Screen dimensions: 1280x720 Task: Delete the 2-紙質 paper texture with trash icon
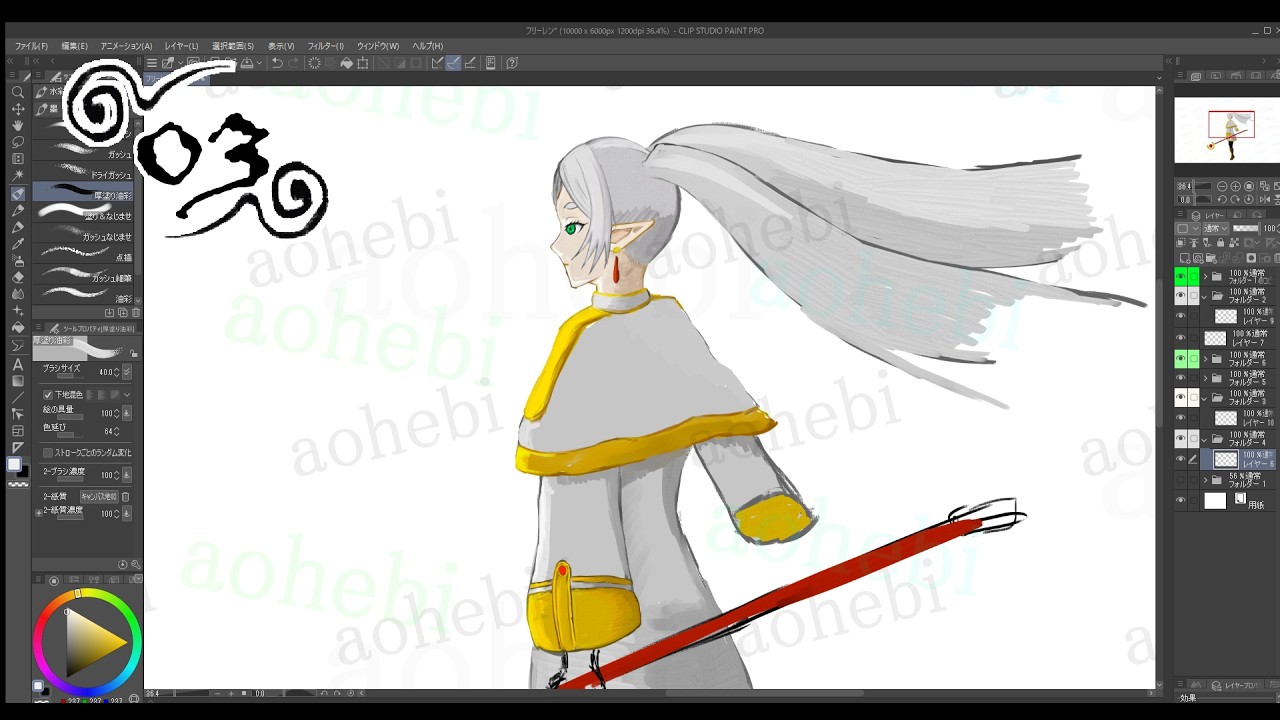tap(126, 496)
